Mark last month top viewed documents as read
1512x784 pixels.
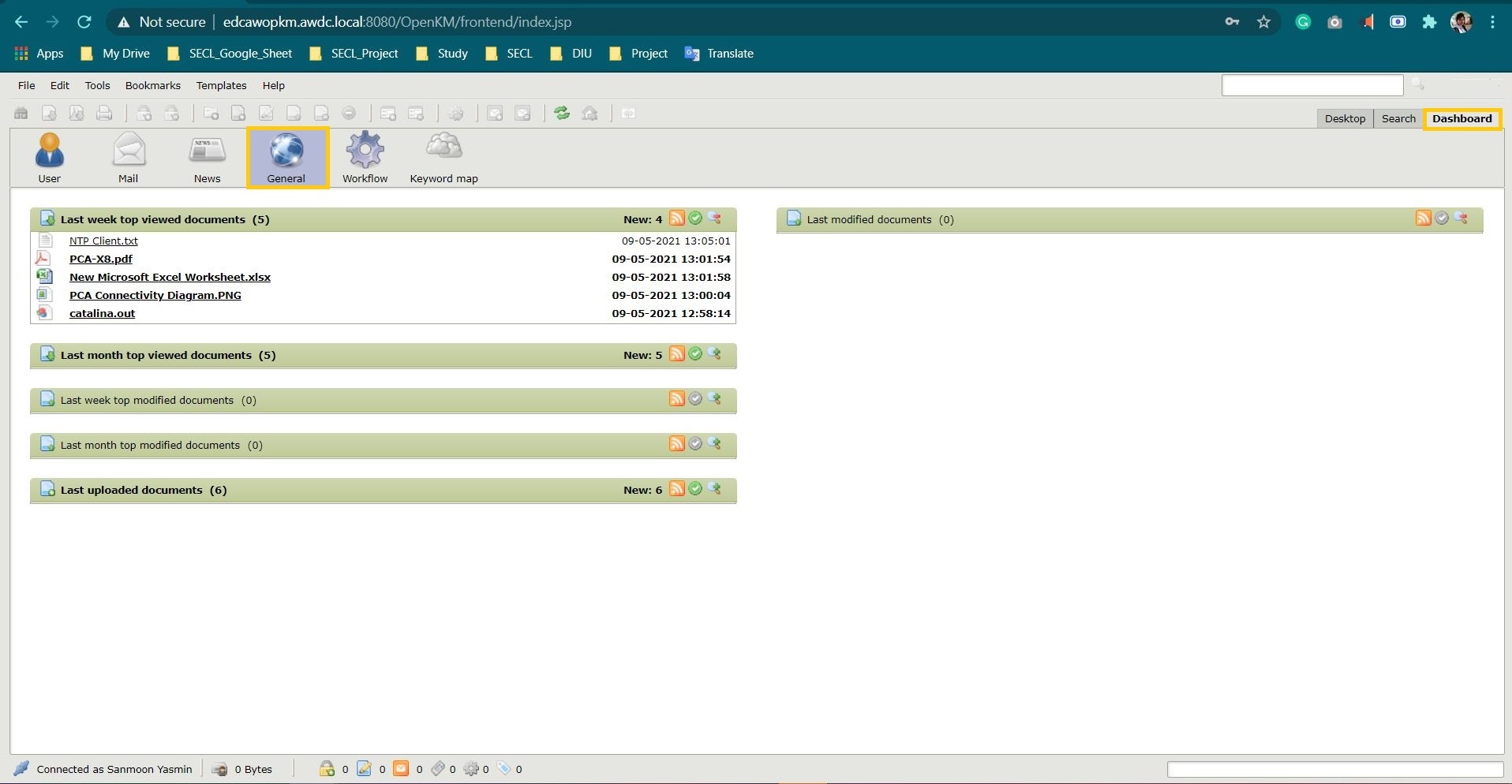tap(695, 354)
